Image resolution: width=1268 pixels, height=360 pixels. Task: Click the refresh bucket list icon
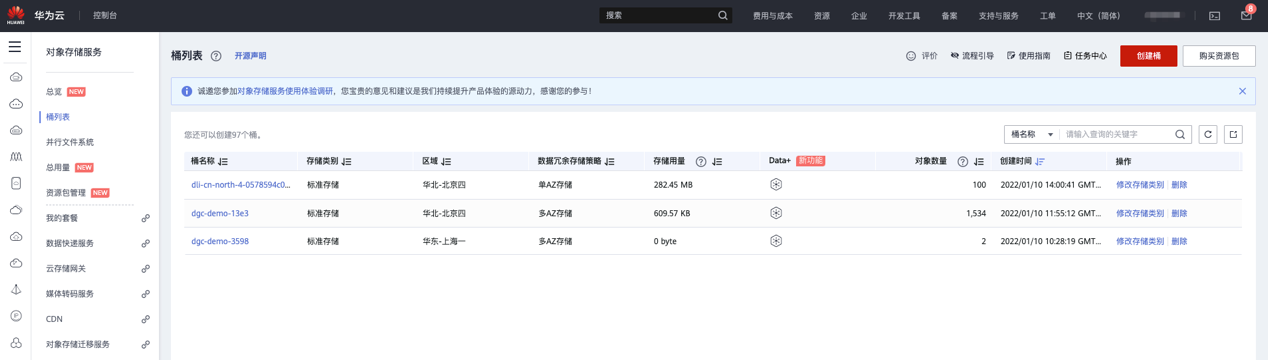point(1208,134)
